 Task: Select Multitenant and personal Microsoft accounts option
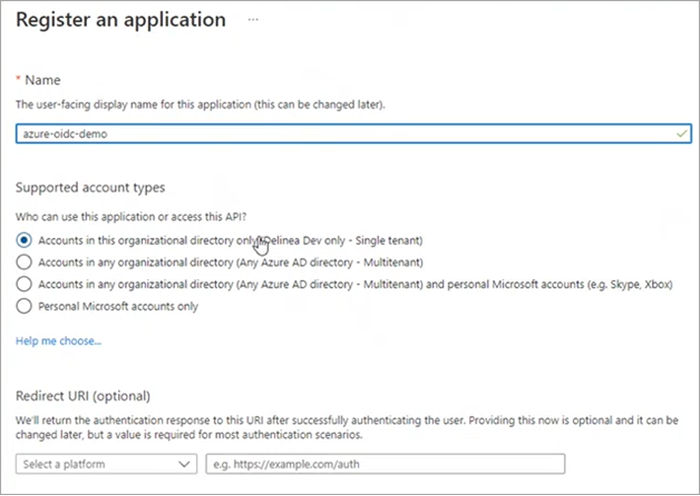(24, 284)
